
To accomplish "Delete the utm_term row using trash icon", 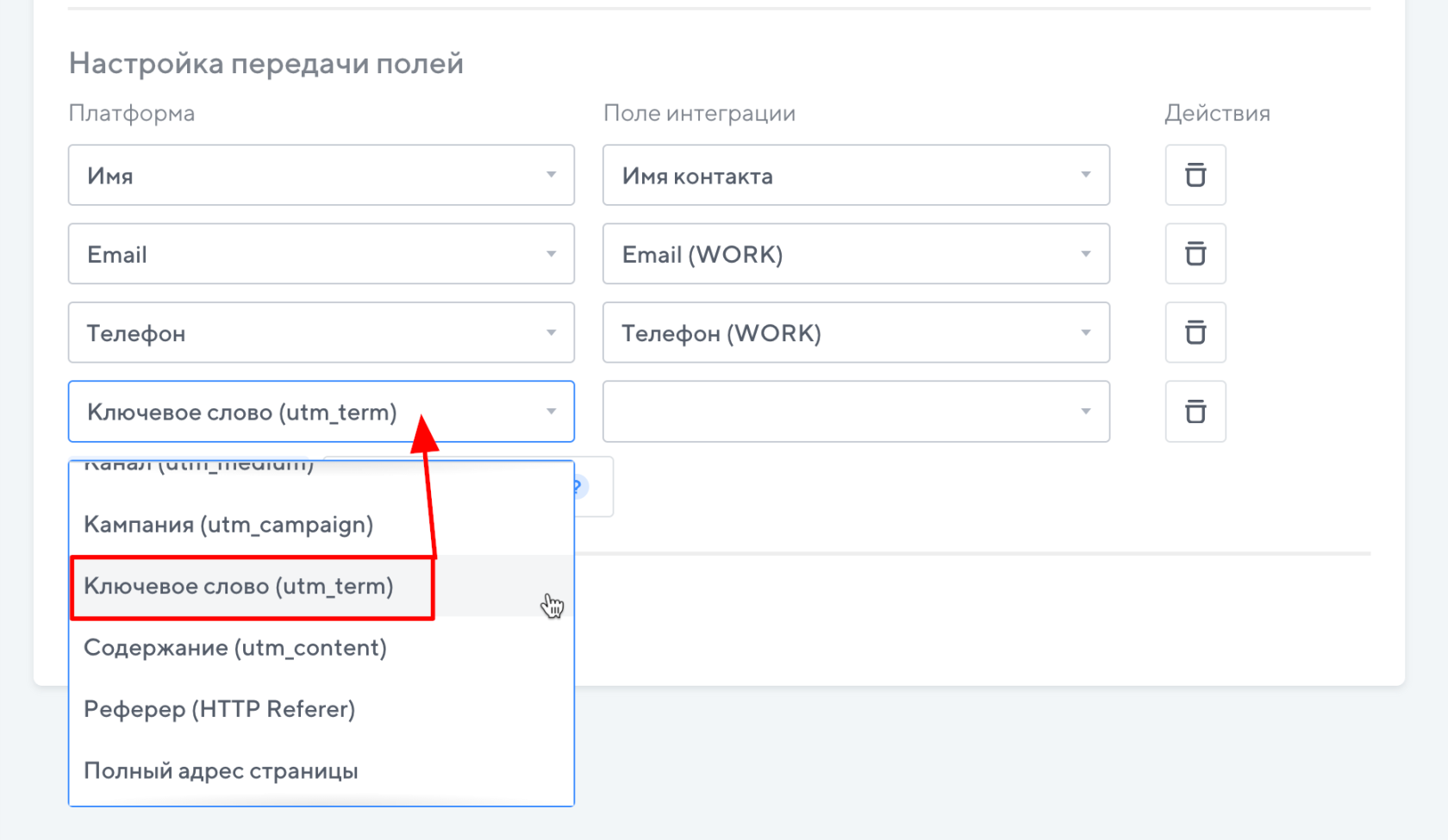I will 1195,412.
